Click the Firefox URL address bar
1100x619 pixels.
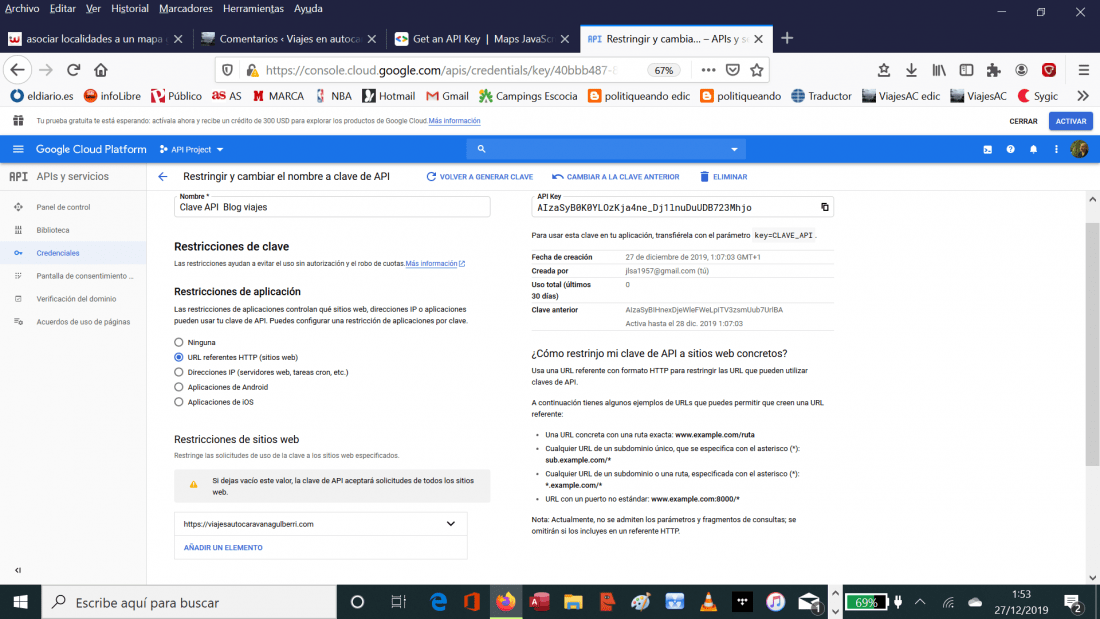coord(442,70)
